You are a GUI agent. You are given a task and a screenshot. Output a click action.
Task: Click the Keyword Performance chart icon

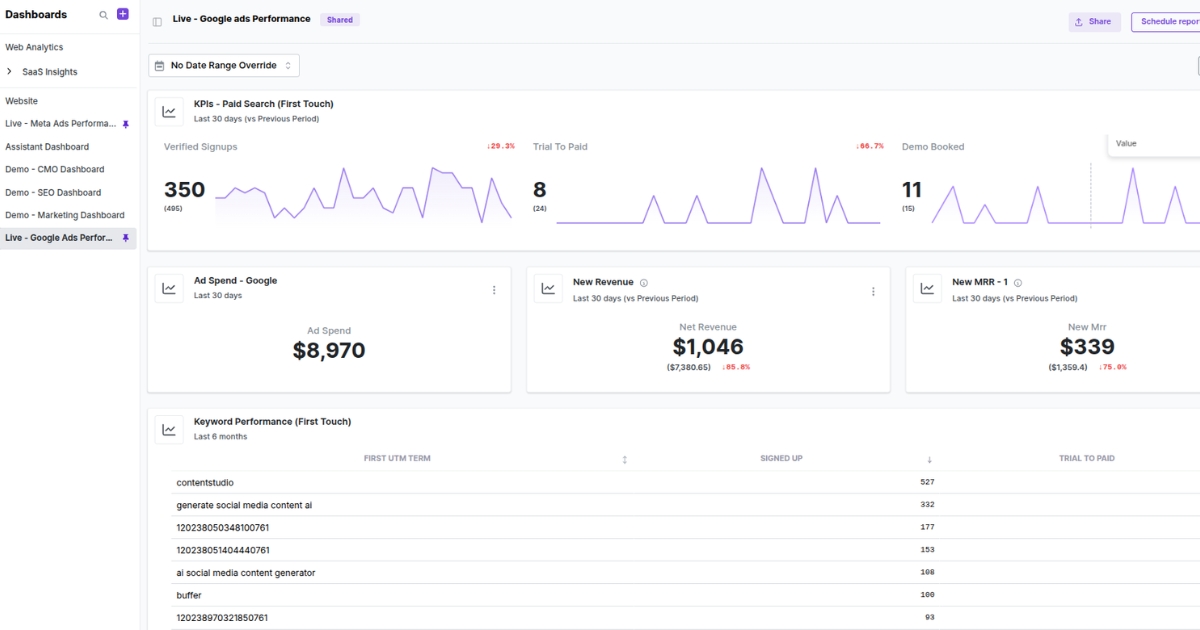[x=169, y=428]
